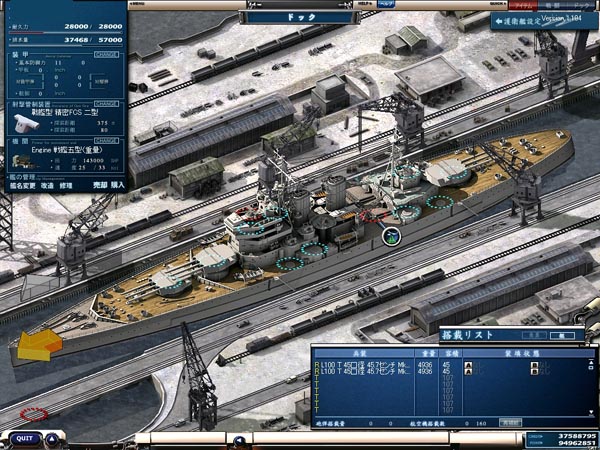Switch to the 戦闘 tab

(552, 5)
